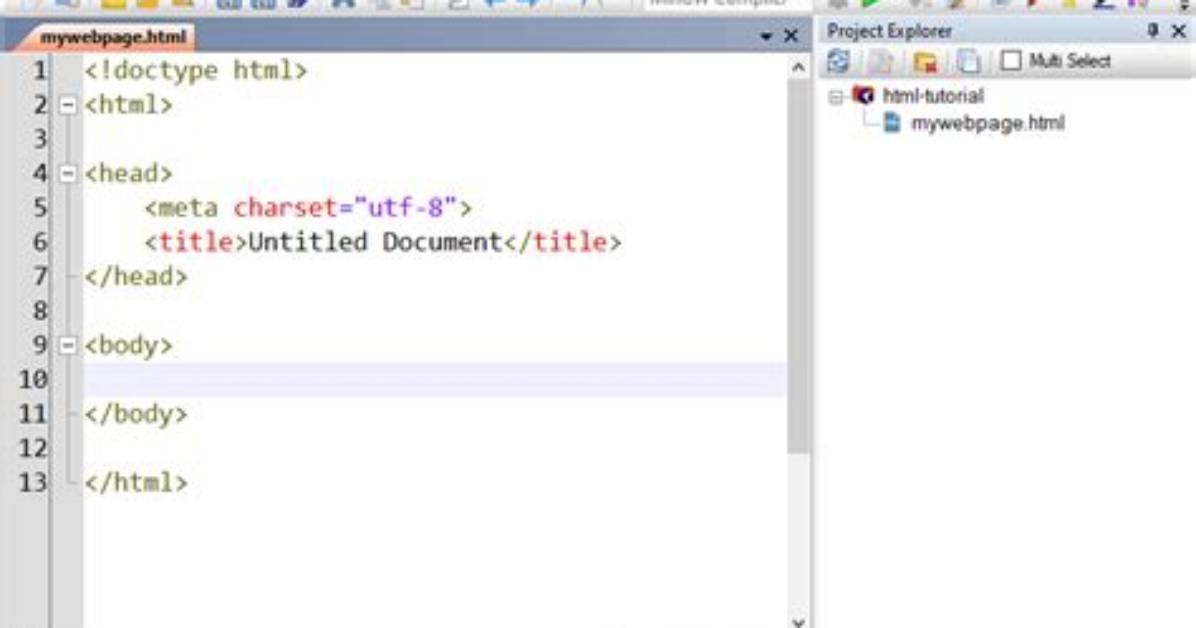Click the html-tutorial project icon
This screenshot has height=628, width=1196.
coord(863,95)
